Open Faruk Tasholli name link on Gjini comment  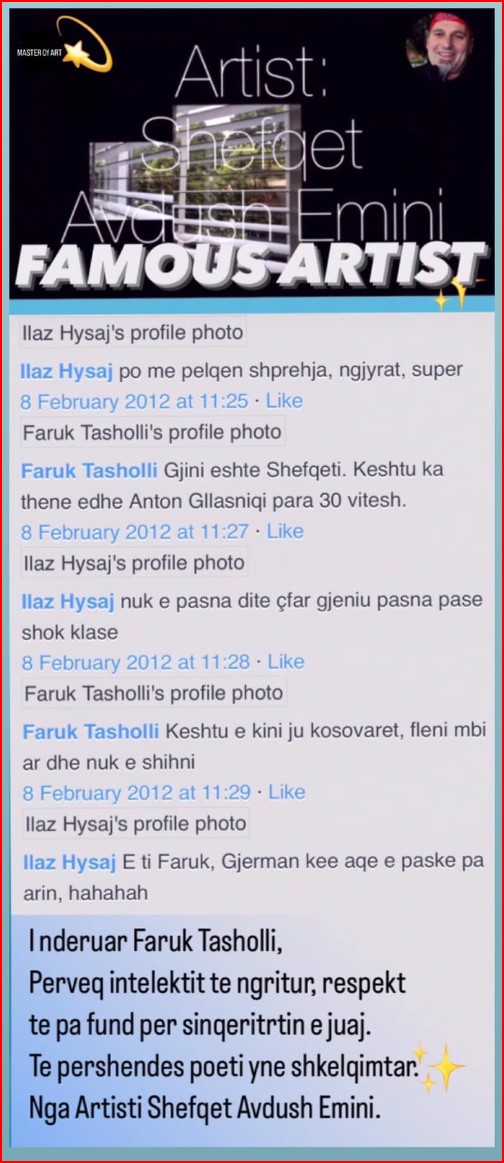89,470
